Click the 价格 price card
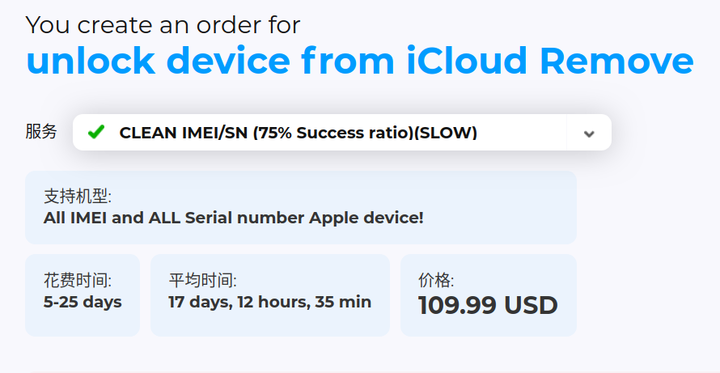The width and height of the screenshot is (720, 373). click(489, 295)
